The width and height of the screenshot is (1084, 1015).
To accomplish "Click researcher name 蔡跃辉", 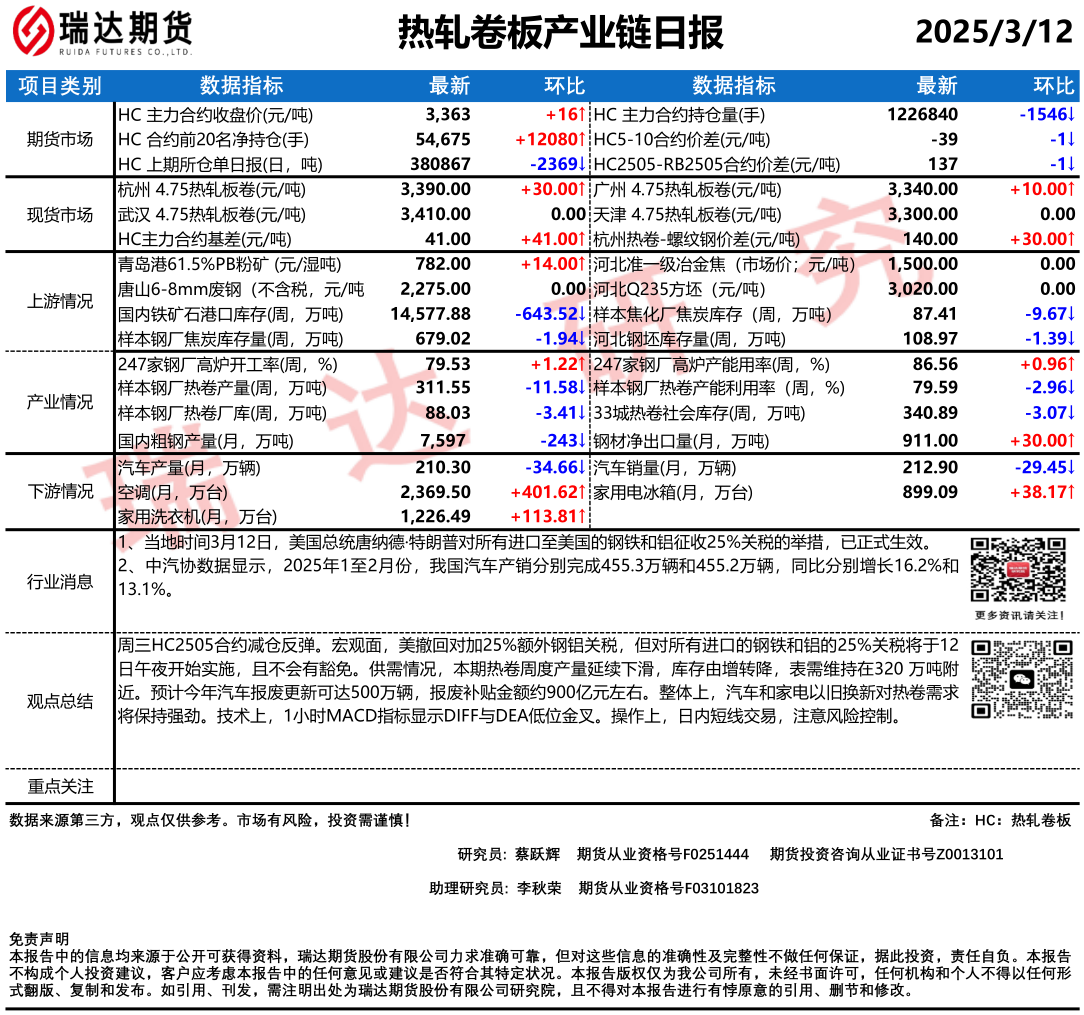I will (538, 854).
